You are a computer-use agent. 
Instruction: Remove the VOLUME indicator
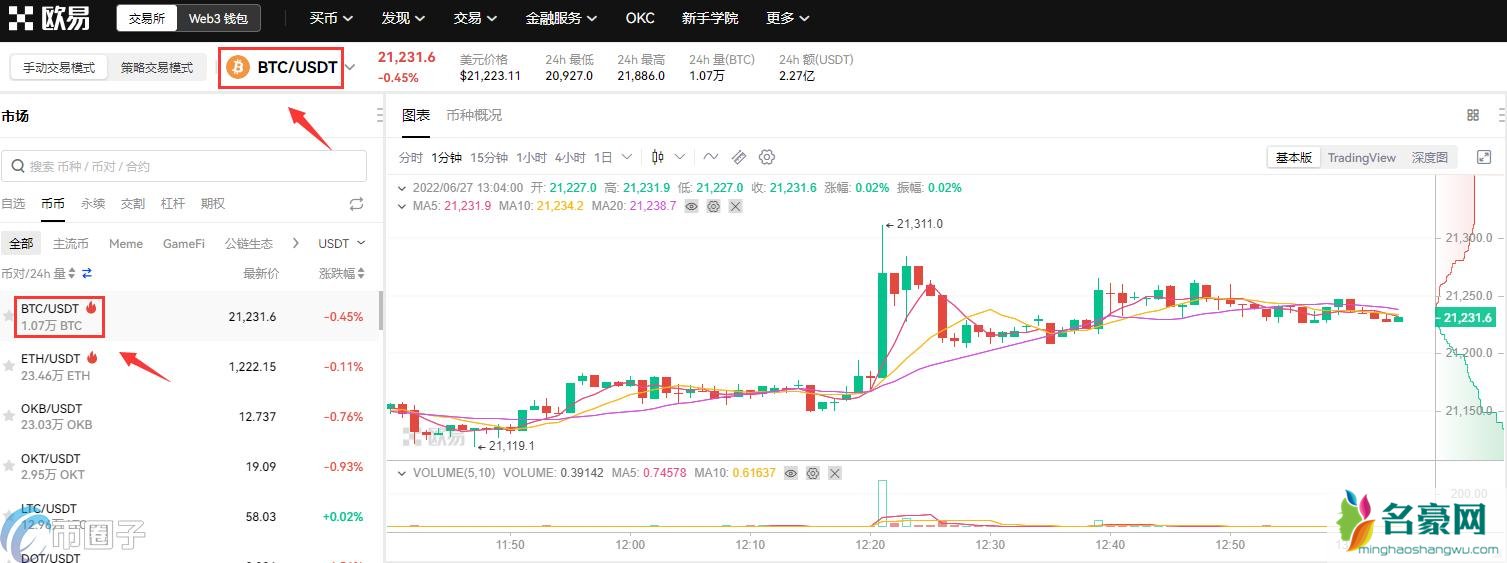click(x=835, y=473)
